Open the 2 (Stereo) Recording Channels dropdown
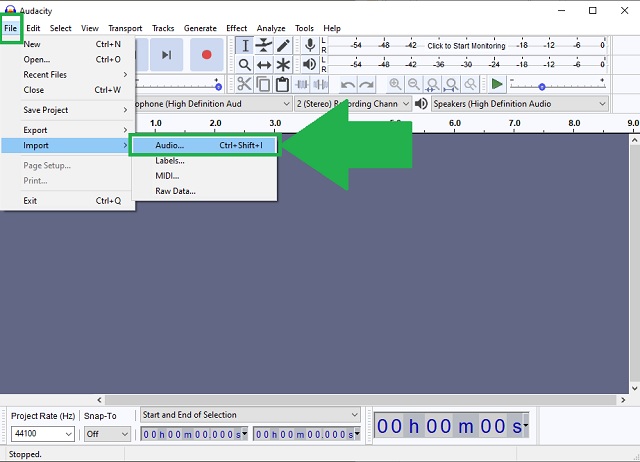 [353, 104]
